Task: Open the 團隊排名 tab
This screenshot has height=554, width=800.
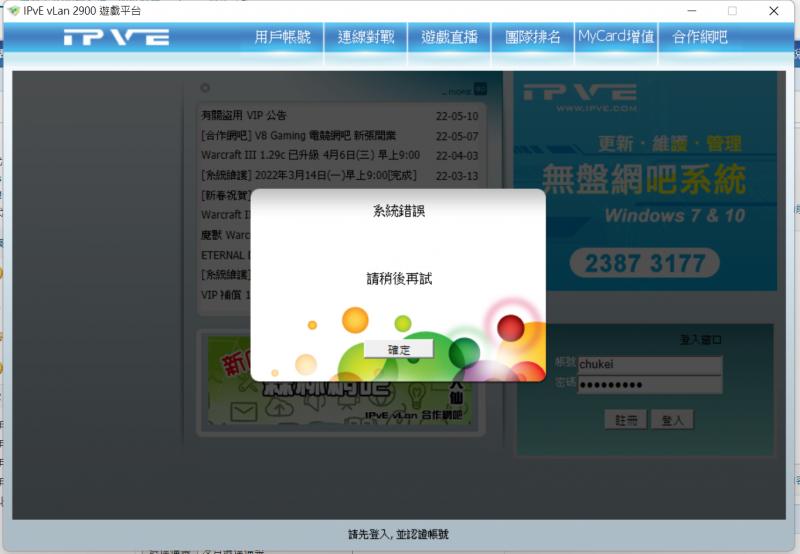Action: [533, 37]
